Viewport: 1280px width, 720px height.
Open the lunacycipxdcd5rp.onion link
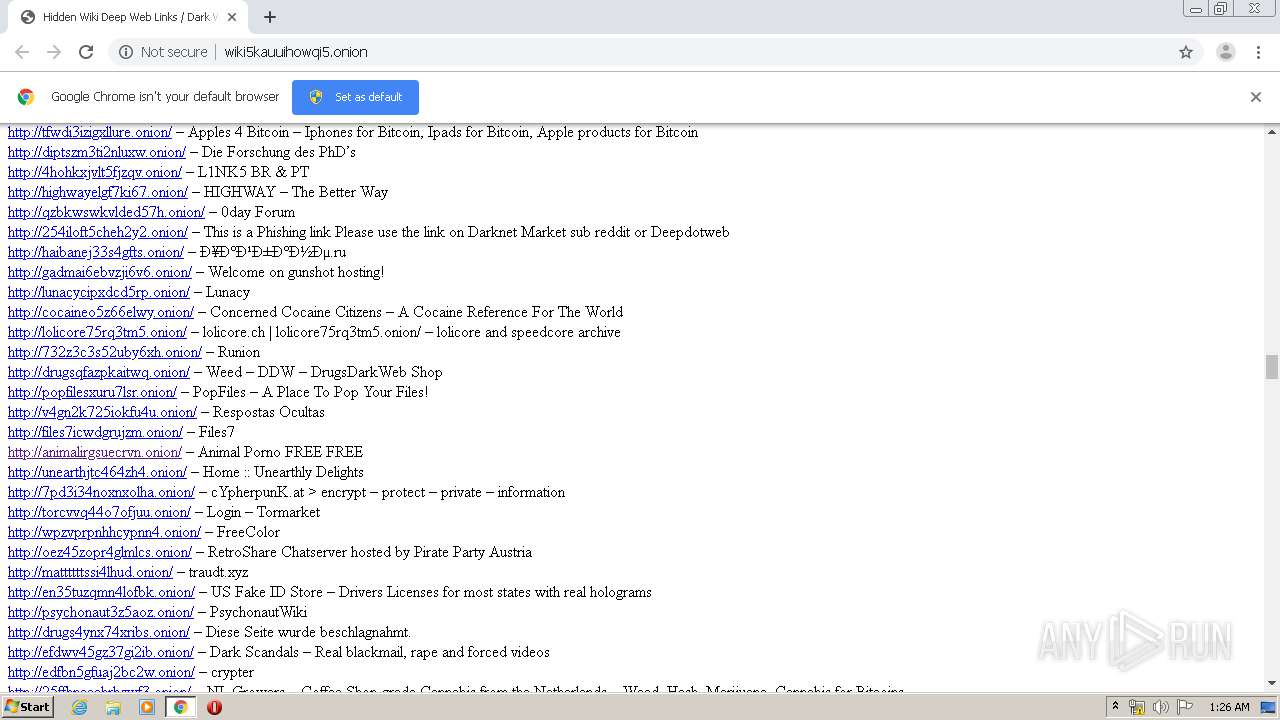coord(99,292)
